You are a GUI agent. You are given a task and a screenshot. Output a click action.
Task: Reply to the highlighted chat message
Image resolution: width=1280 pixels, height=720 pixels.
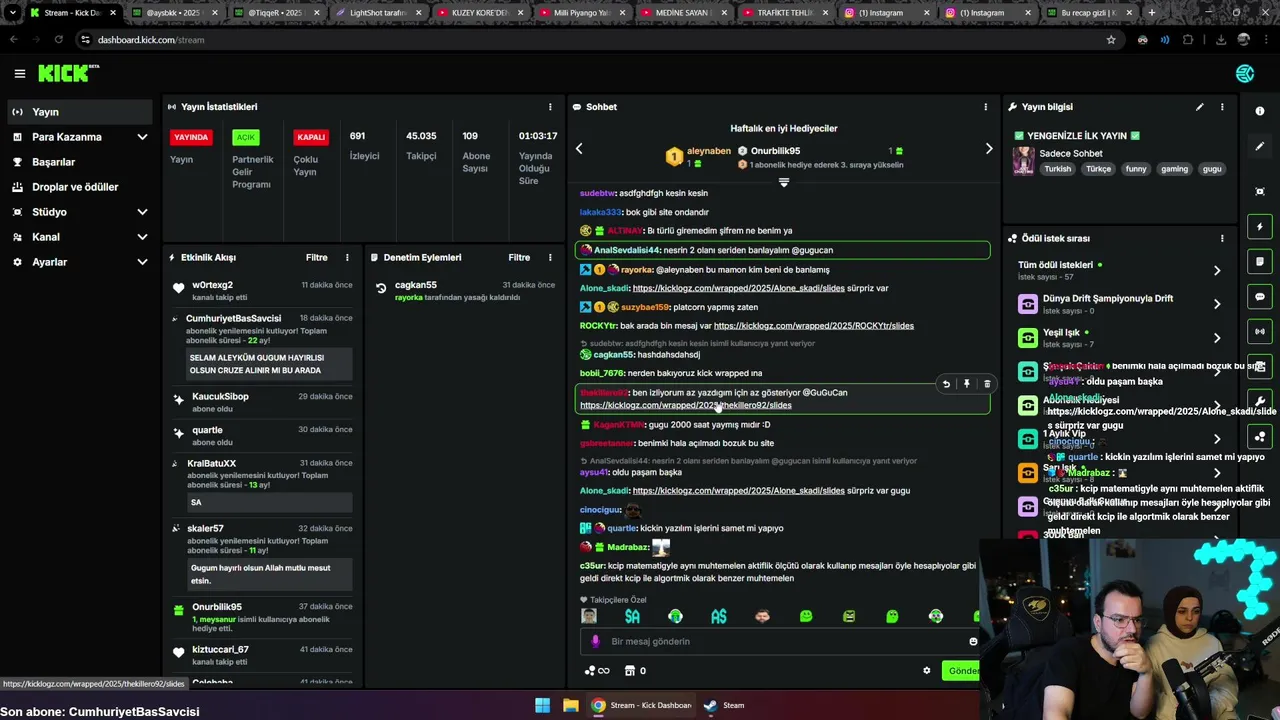(x=946, y=384)
